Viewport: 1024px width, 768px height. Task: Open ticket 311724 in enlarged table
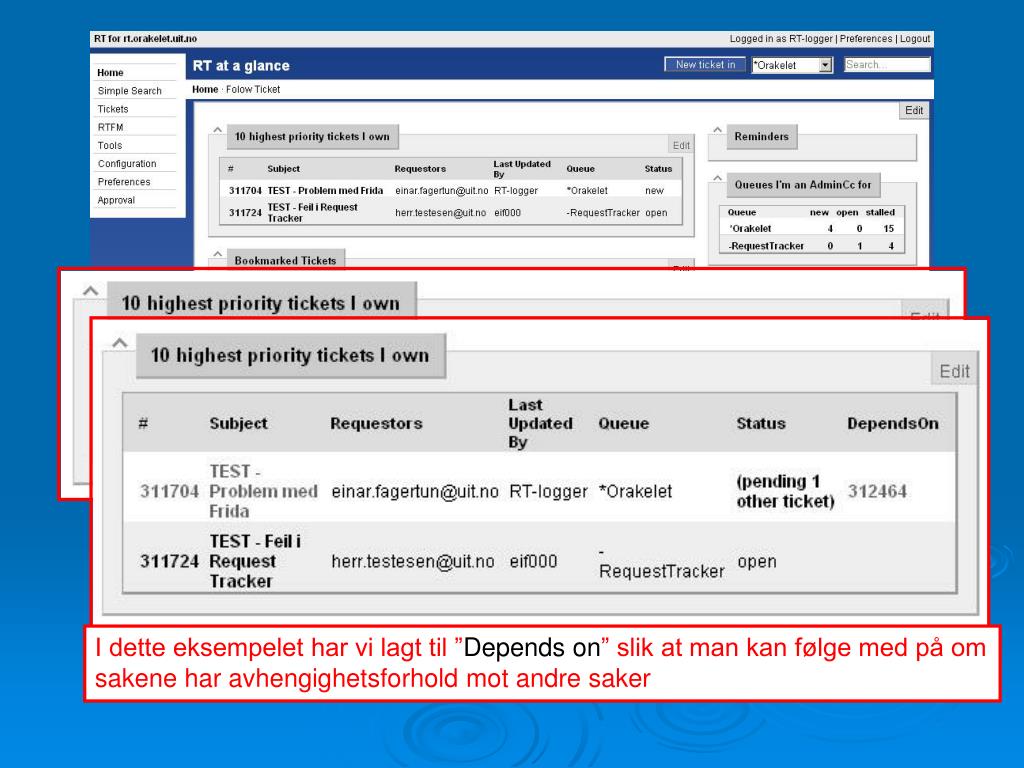coord(169,561)
